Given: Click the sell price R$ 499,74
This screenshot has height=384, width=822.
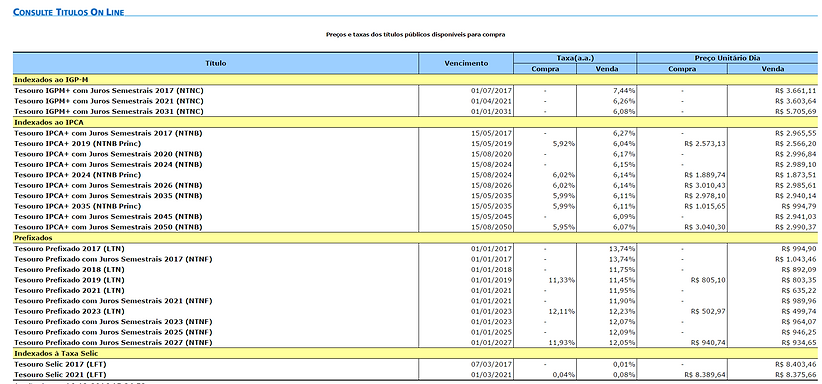Looking at the screenshot, I should coord(799,311).
